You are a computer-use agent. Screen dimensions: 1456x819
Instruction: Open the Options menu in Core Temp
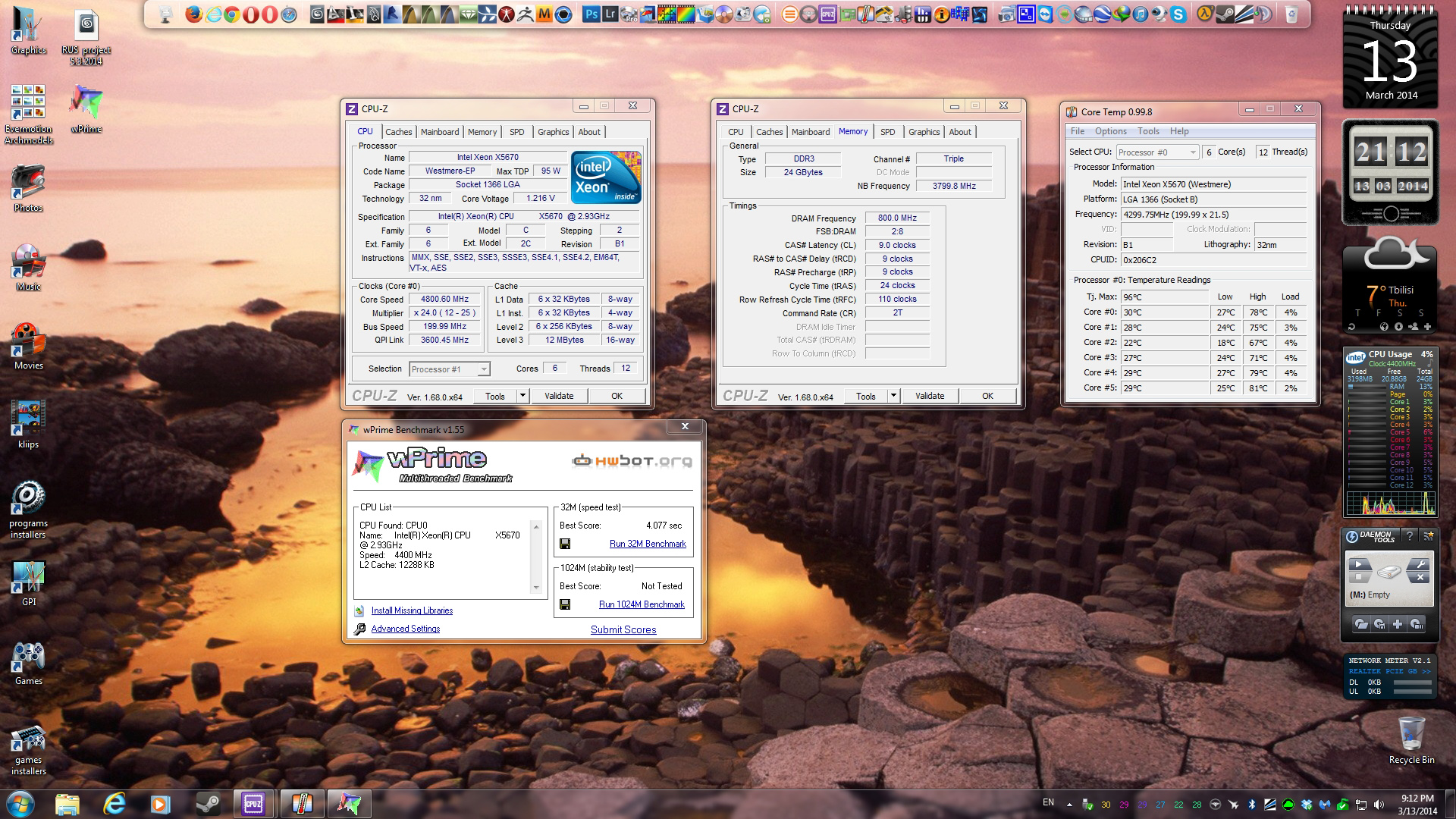coord(1110,131)
